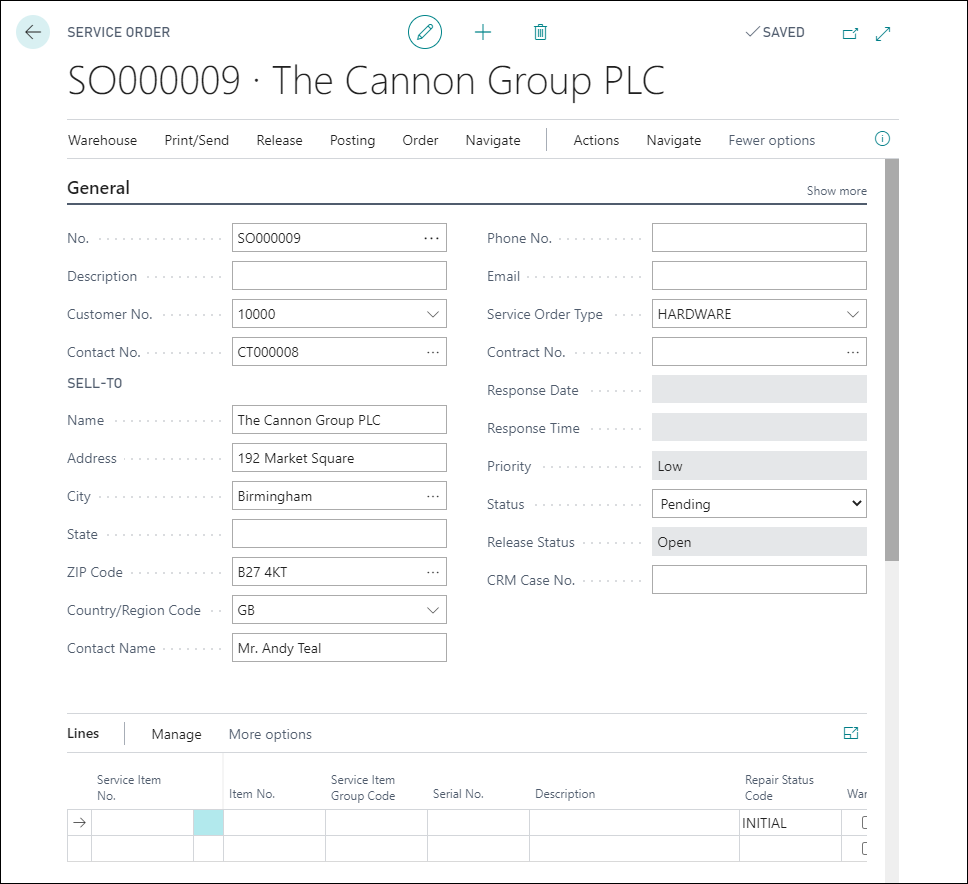
Task: Toggle full-screen expand arrows icon
Action: coord(883,33)
